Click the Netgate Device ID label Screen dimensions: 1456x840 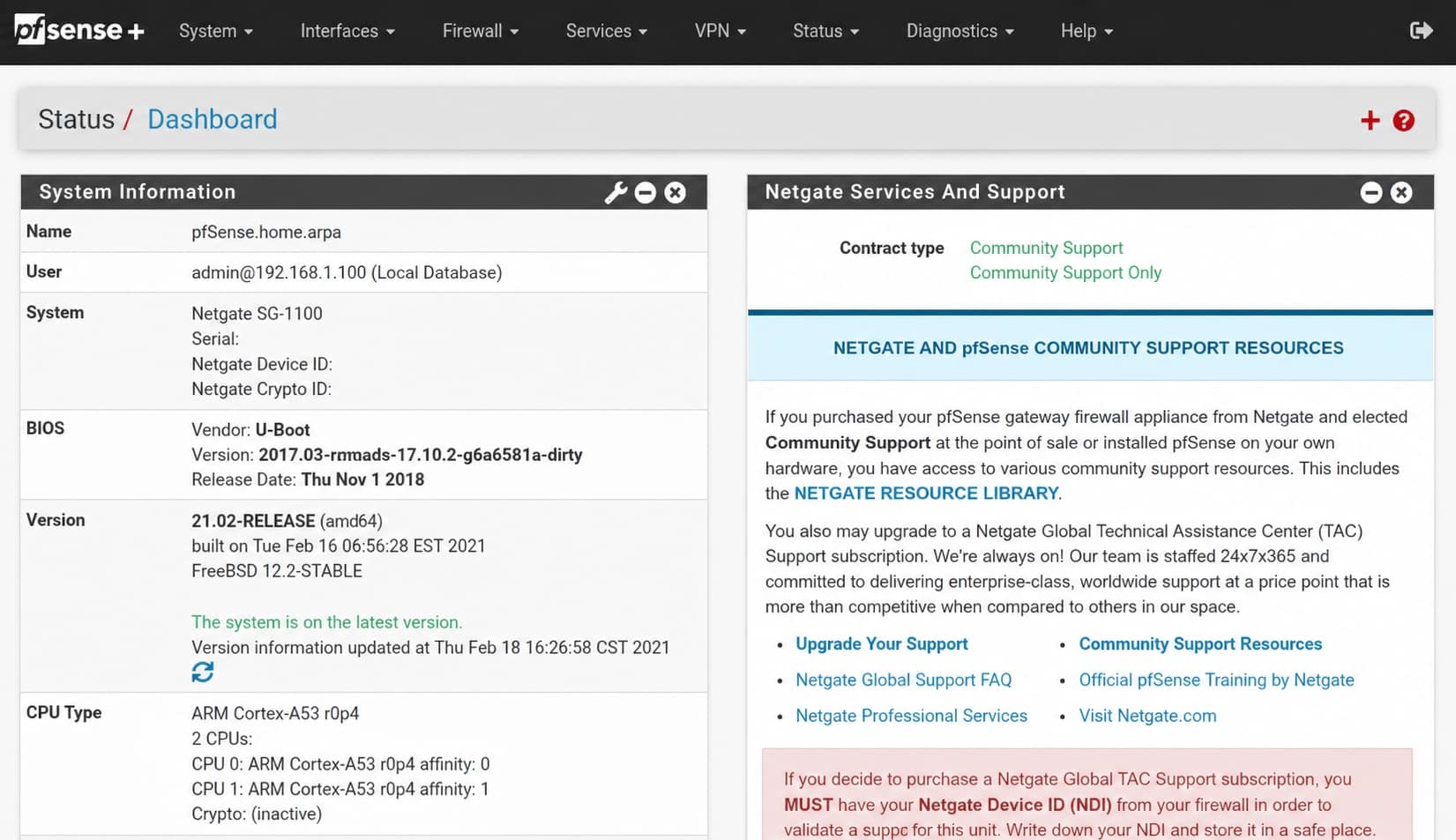(x=262, y=364)
